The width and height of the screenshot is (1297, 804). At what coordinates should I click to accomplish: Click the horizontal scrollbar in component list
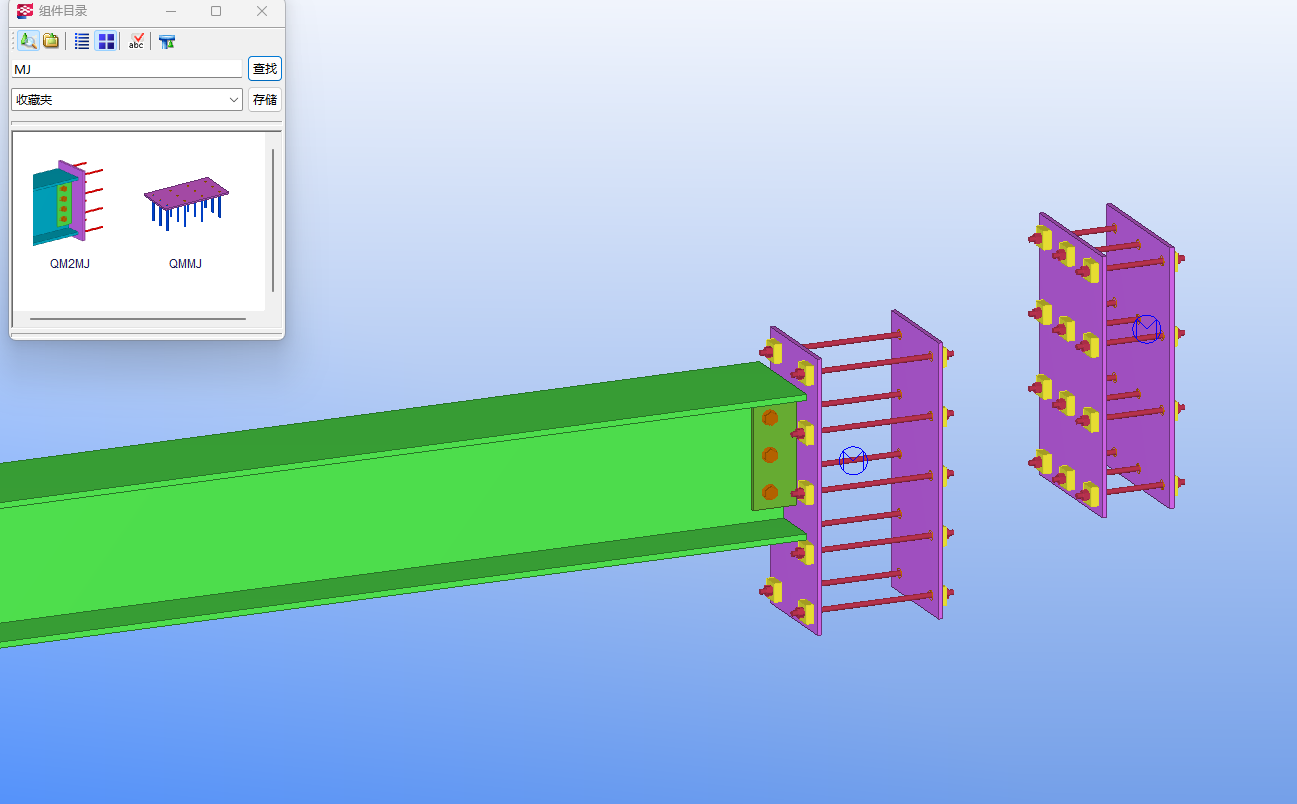click(138, 319)
